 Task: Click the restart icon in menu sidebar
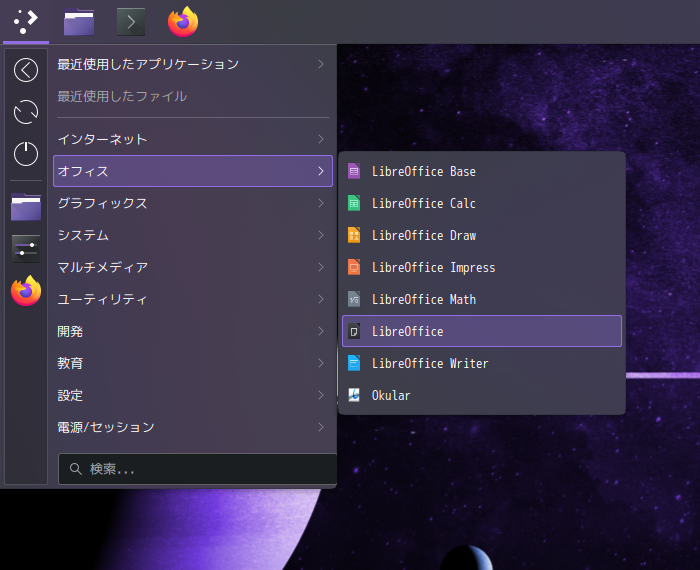tap(26, 112)
